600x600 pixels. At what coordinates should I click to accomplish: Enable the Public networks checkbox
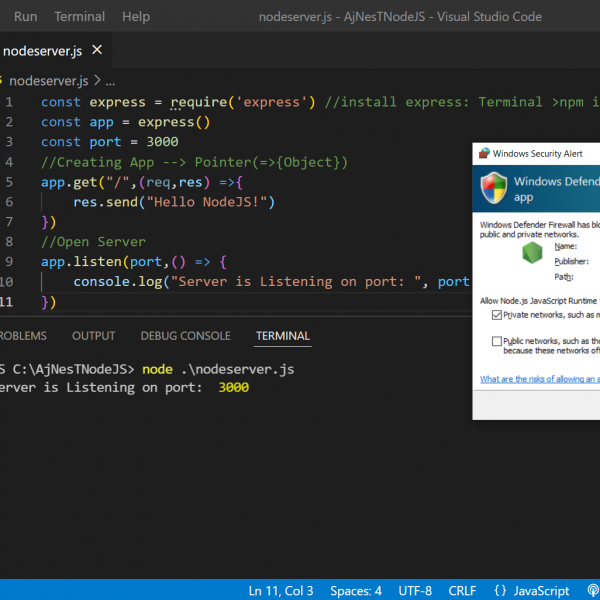point(497,341)
